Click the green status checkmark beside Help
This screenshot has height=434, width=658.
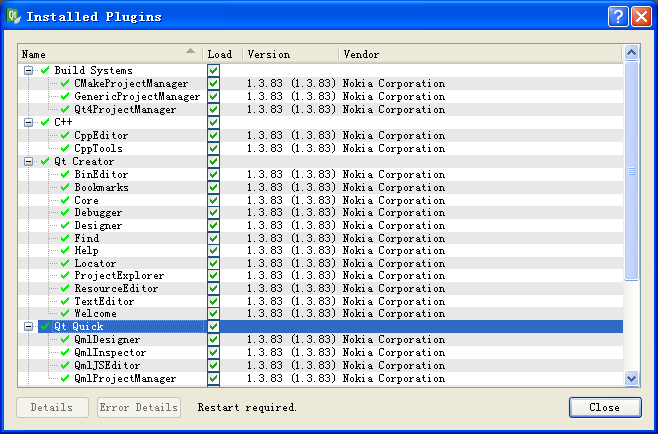click(x=65, y=250)
